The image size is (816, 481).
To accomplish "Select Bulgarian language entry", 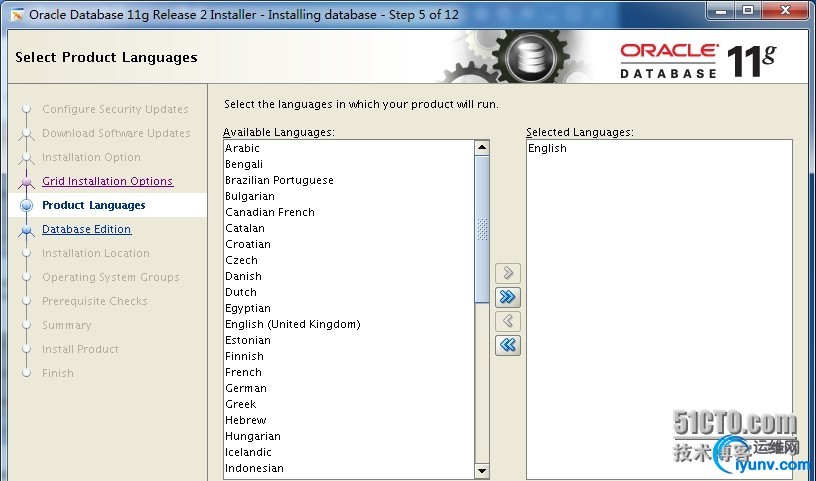I will (349, 196).
